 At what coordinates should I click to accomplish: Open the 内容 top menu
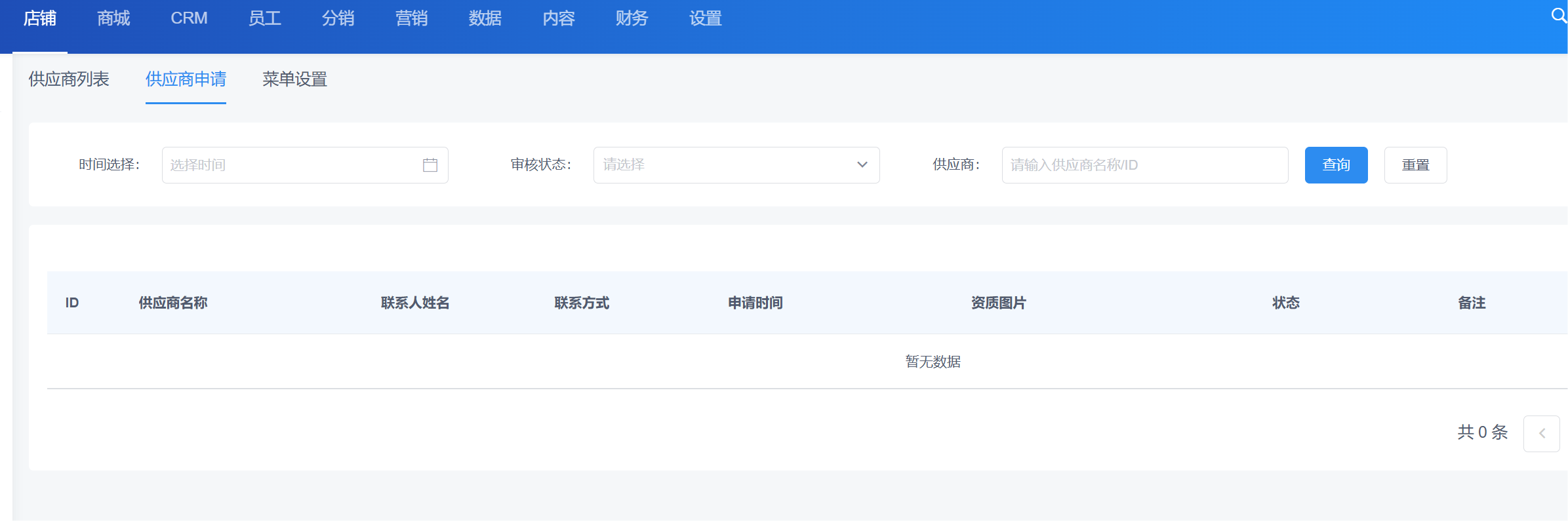[x=559, y=18]
